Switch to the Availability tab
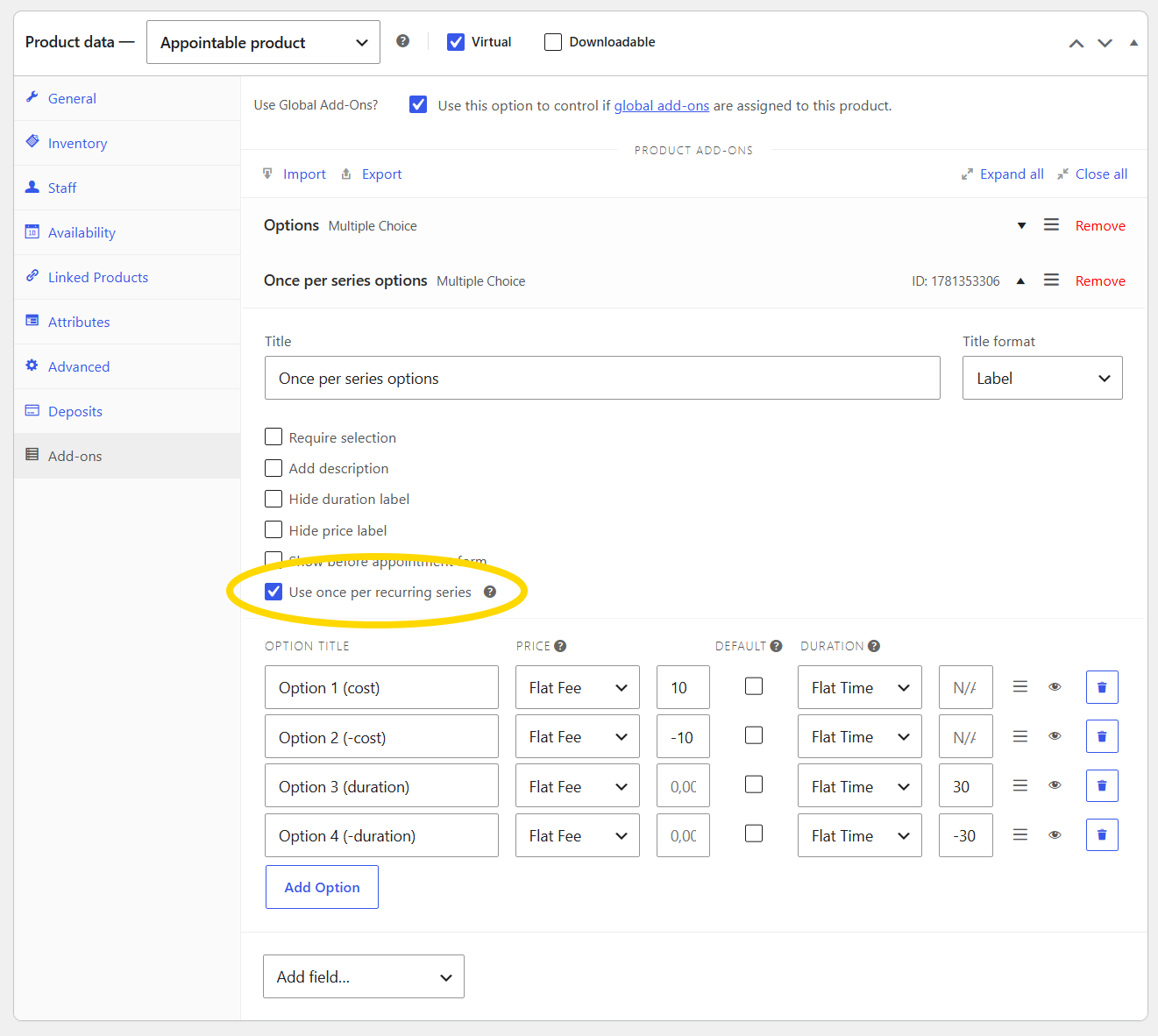Image resolution: width=1158 pixels, height=1036 pixels. 127,232
